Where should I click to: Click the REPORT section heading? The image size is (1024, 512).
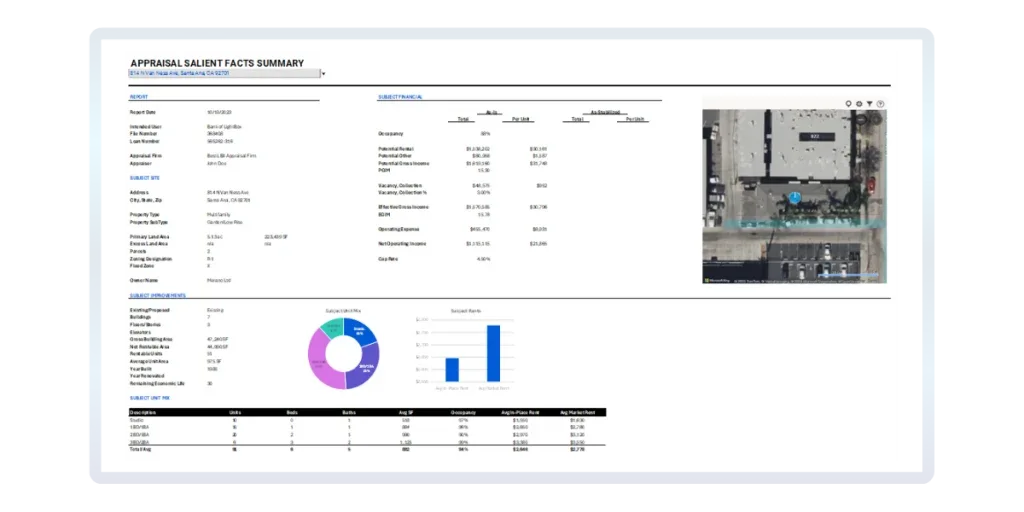coord(138,97)
